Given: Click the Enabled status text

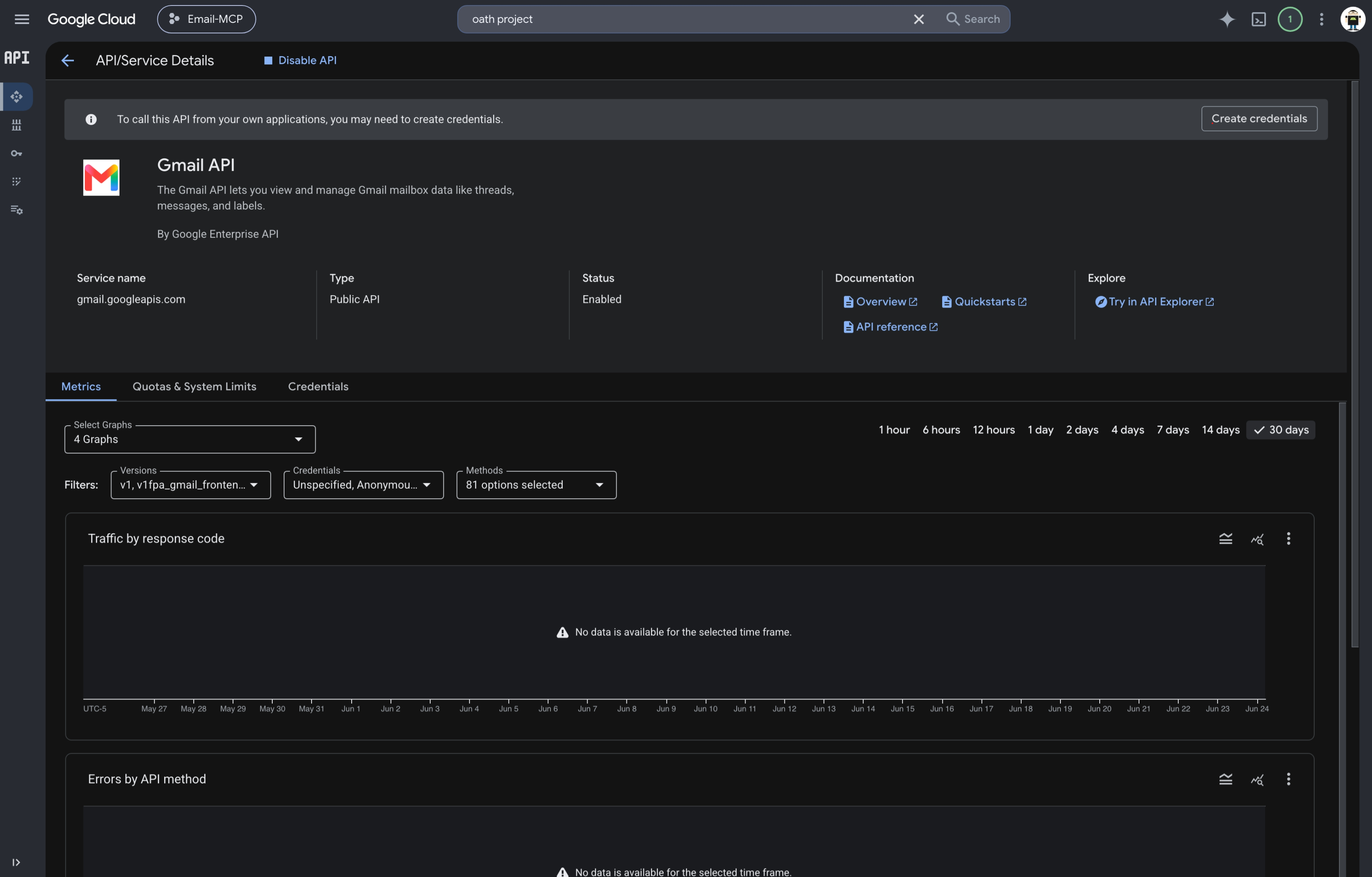Looking at the screenshot, I should point(602,300).
